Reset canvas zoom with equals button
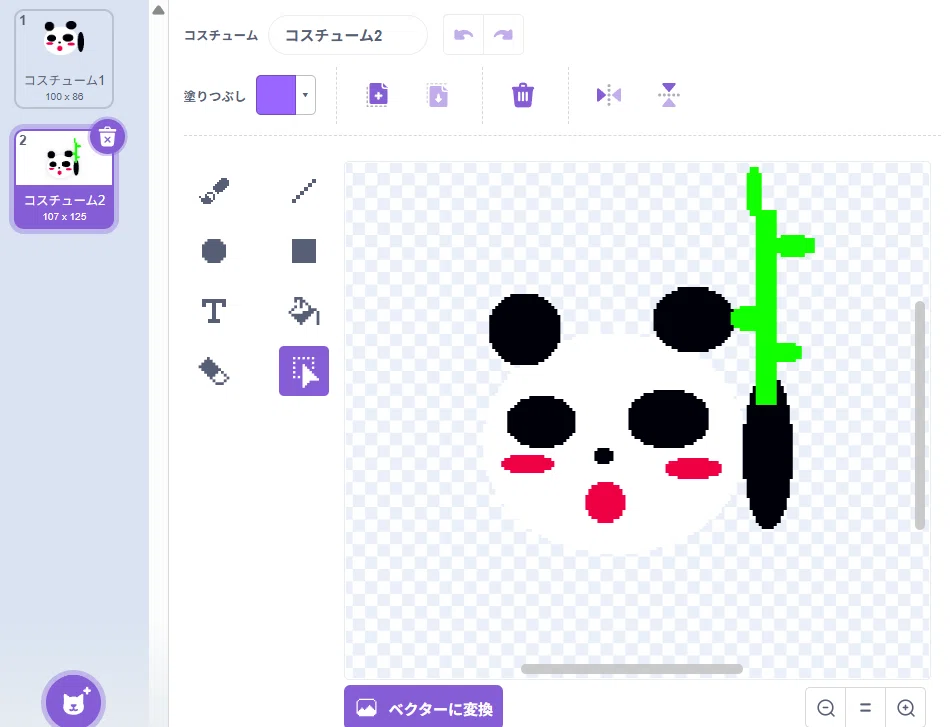Image resolution: width=950 pixels, height=727 pixels. click(x=866, y=707)
